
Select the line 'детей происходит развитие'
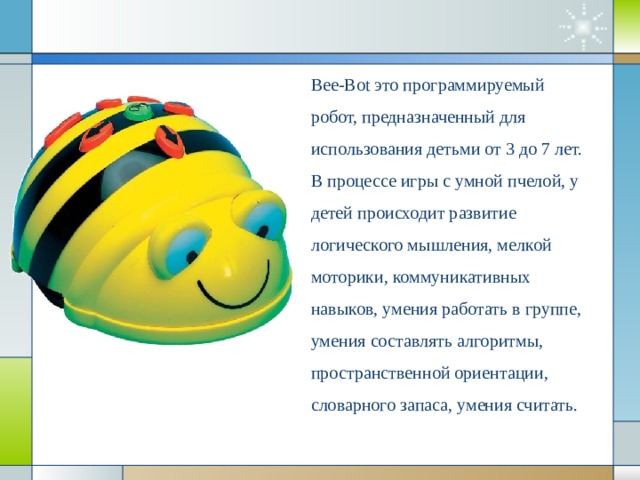pos(413,214)
